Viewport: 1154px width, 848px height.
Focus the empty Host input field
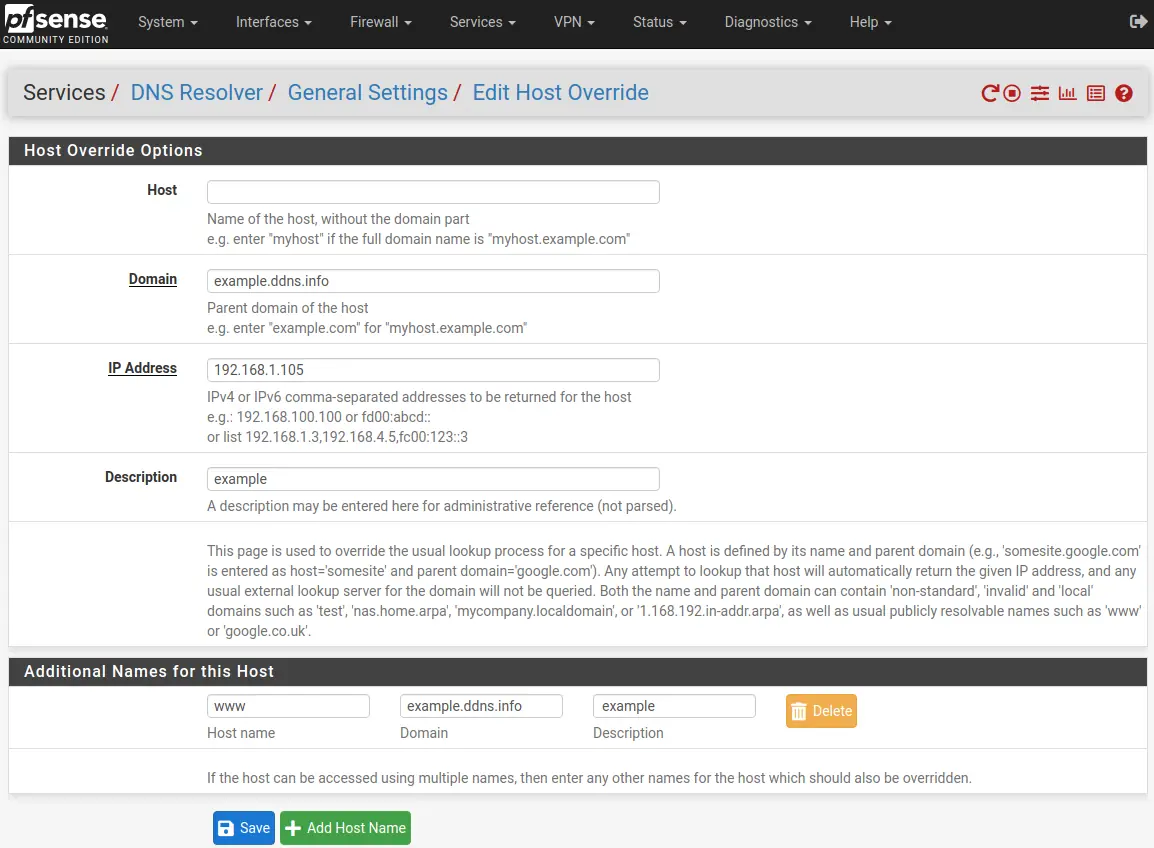[x=433, y=192]
